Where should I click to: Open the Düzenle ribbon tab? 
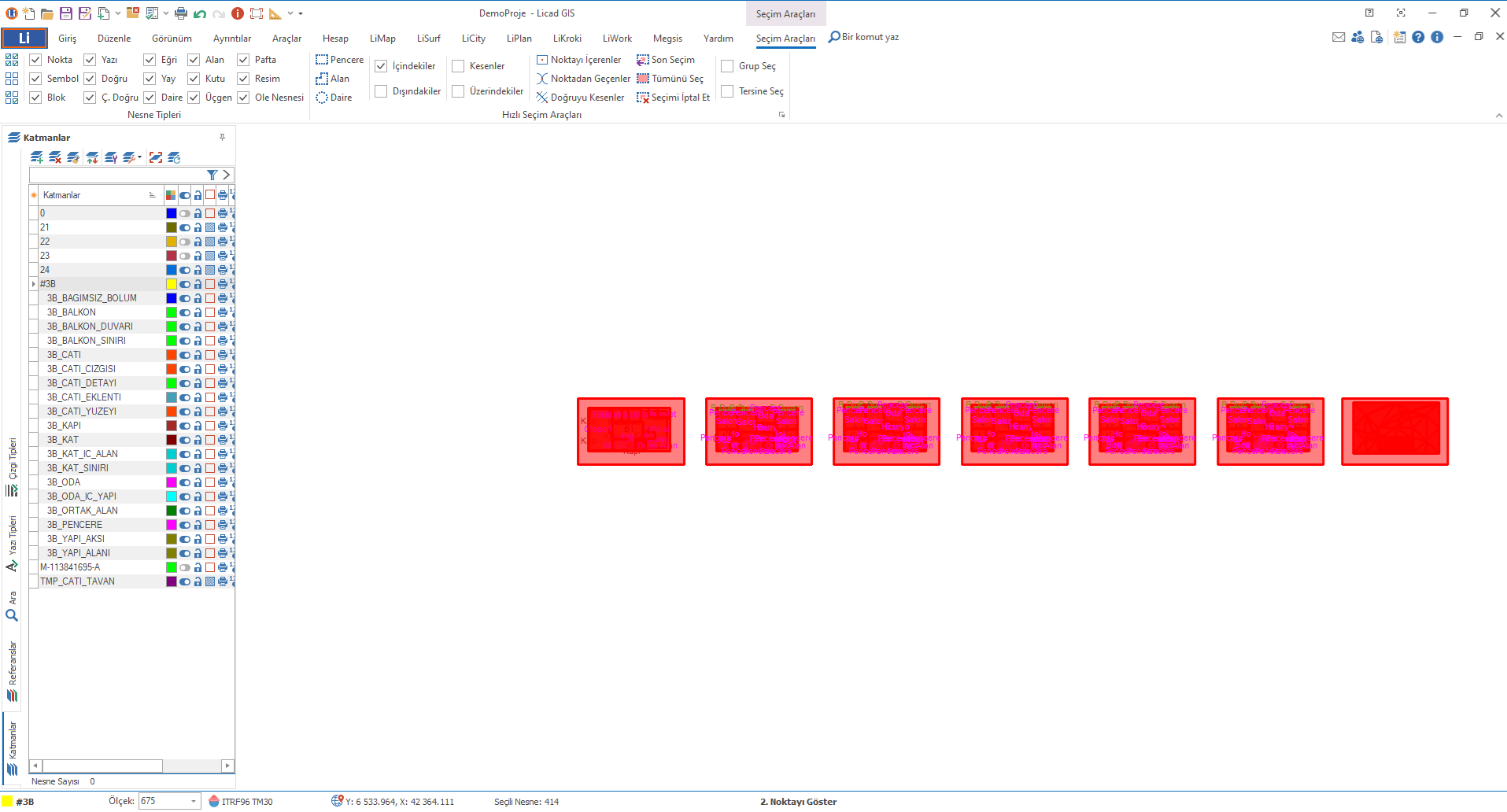click(114, 39)
